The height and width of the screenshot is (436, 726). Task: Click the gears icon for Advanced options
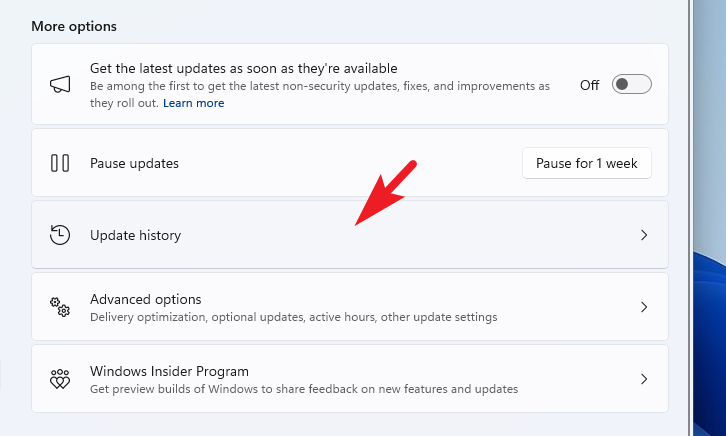point(60,307)
